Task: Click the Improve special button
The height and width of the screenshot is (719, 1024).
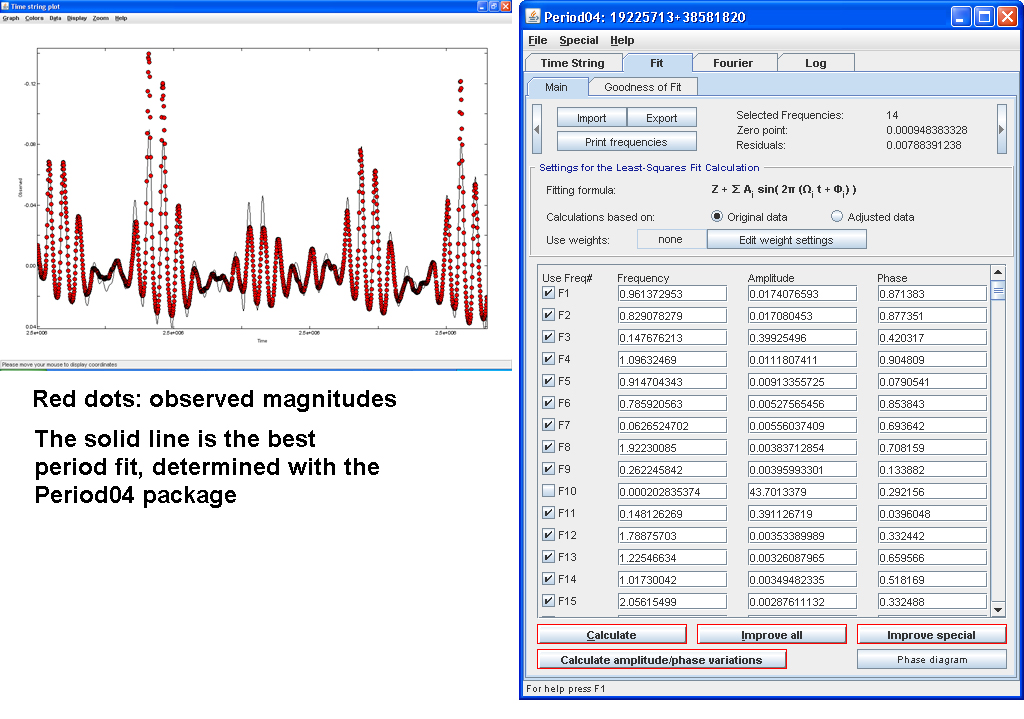Action: pyautogui.click(x=931, y=635)
